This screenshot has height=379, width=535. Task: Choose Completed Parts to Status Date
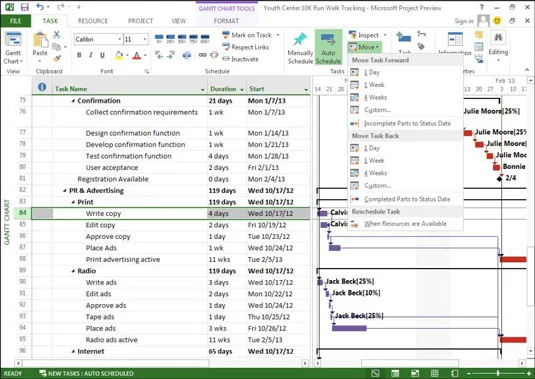tap(405, 199)
